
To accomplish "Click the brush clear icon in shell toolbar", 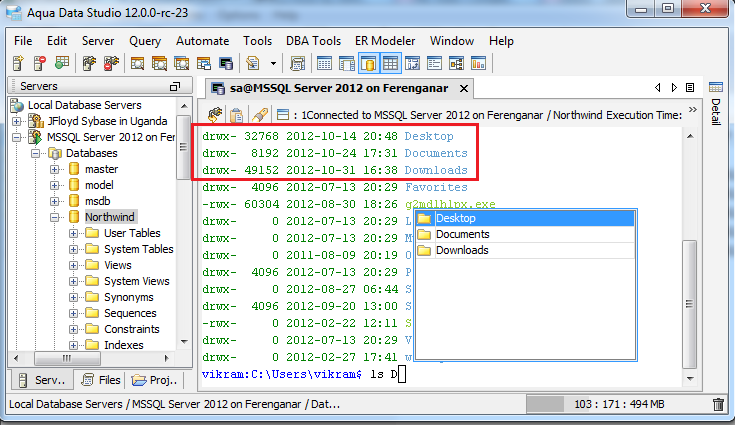I will point(259,114).
